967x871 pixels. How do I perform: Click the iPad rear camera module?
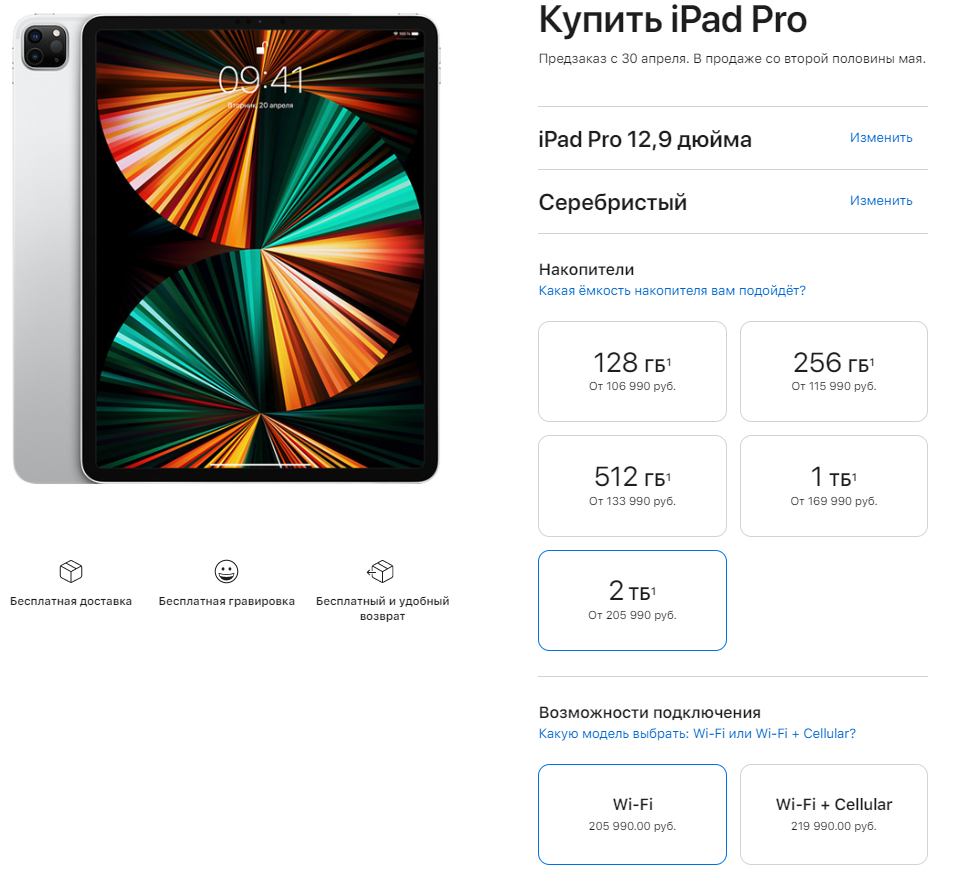(45, 47)
